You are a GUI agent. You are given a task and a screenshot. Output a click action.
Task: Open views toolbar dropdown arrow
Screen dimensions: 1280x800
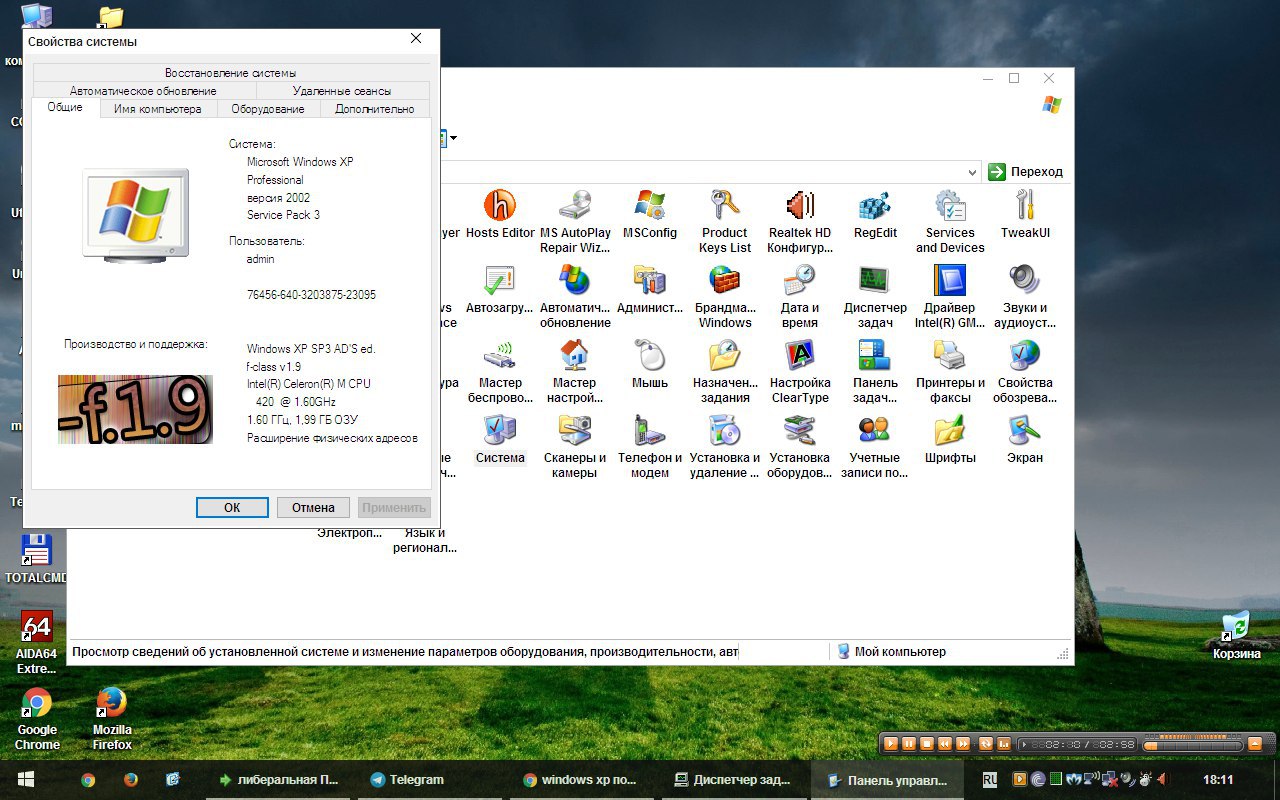[x=454, y=138]
